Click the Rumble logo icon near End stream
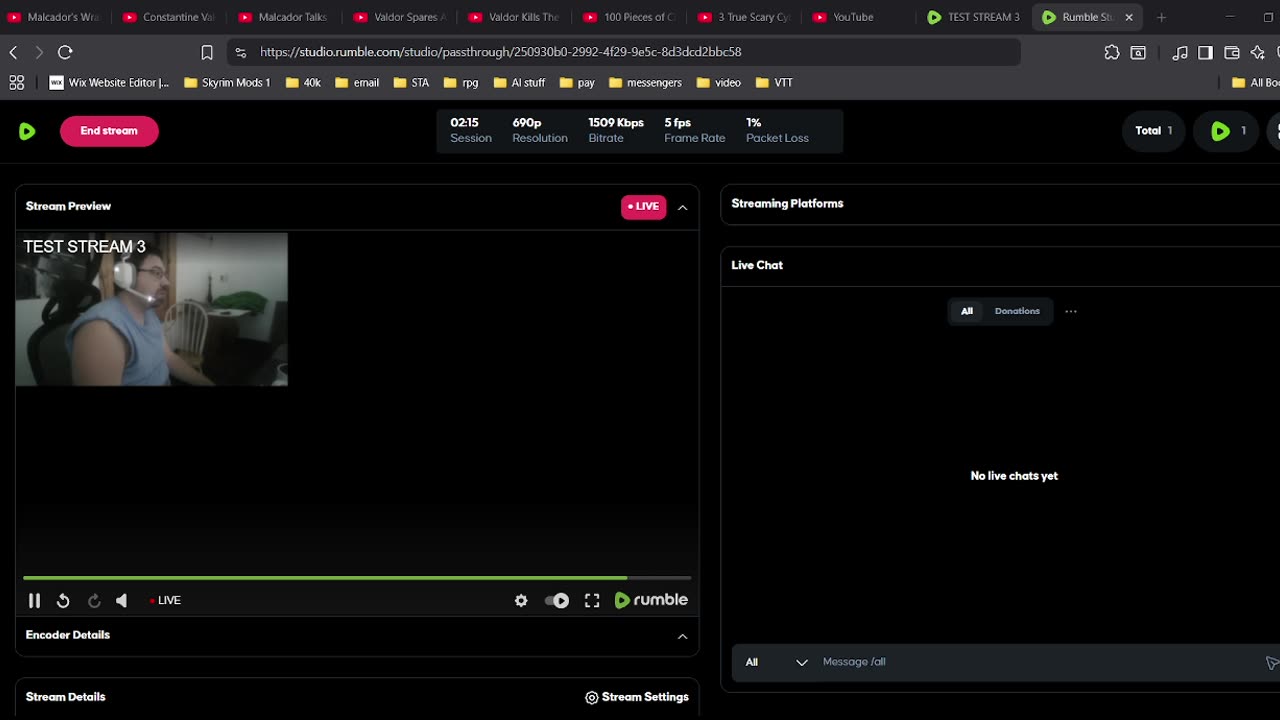The width and height of the screenshot is (1280, 720). click(x=27, y=131)
